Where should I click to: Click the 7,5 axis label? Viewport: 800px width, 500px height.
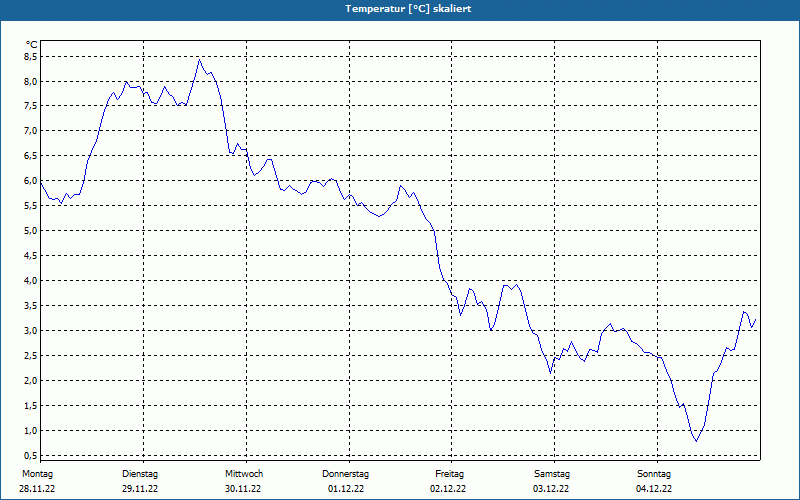click(31, 106)
